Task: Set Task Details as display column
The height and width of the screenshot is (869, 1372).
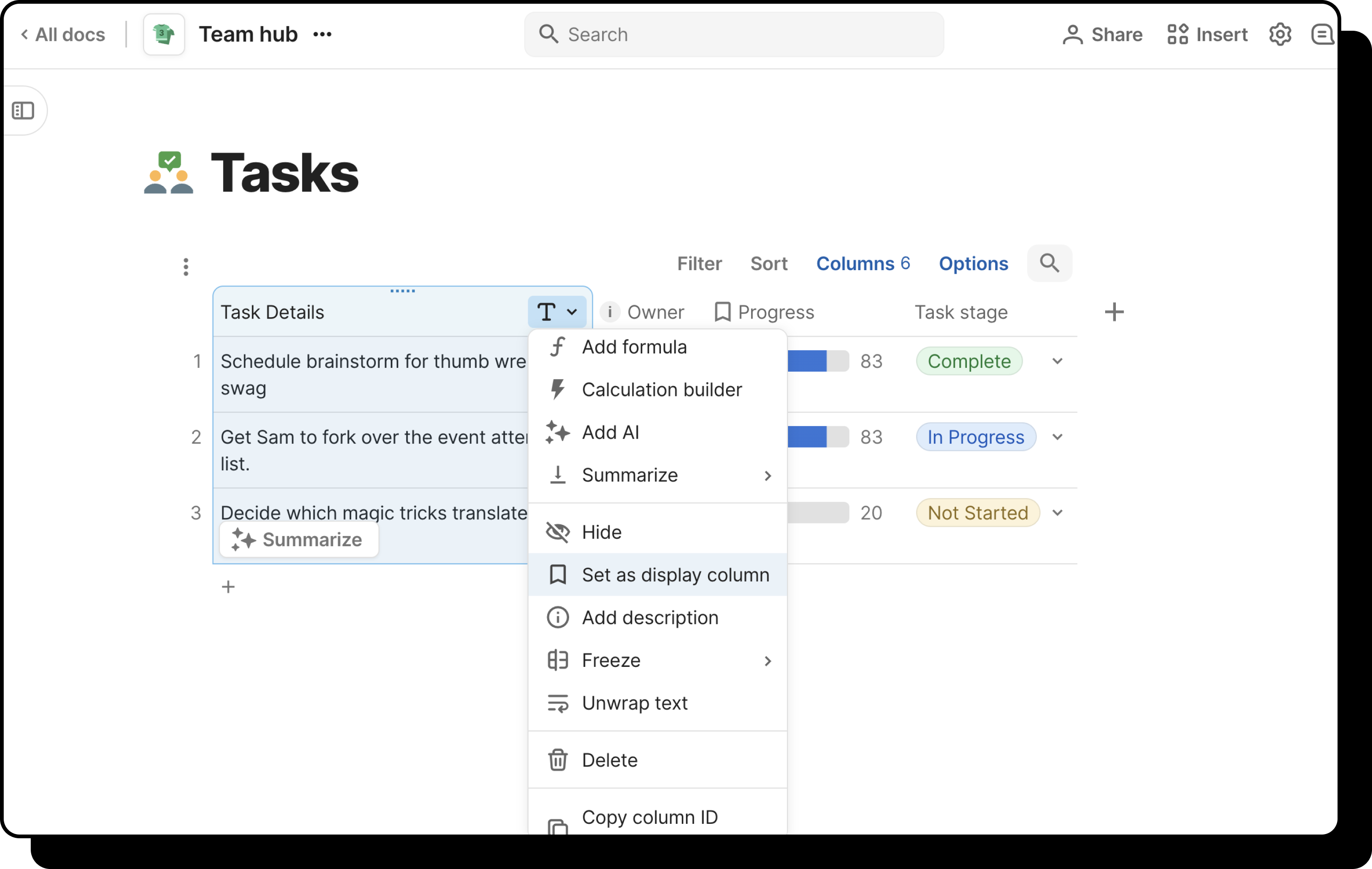Action: coord(675,575)
